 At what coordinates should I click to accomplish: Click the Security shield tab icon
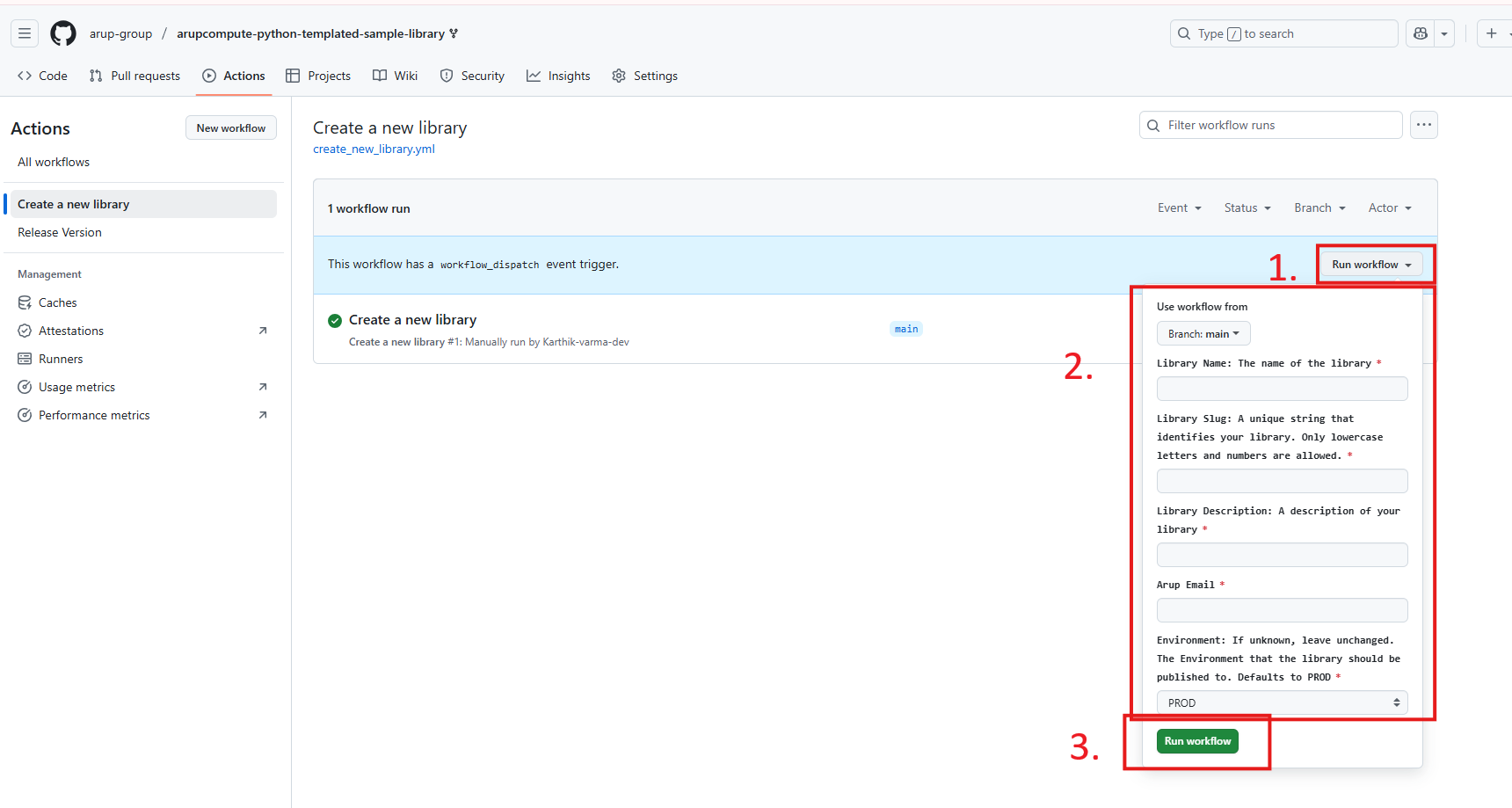(x=447, y=76)
